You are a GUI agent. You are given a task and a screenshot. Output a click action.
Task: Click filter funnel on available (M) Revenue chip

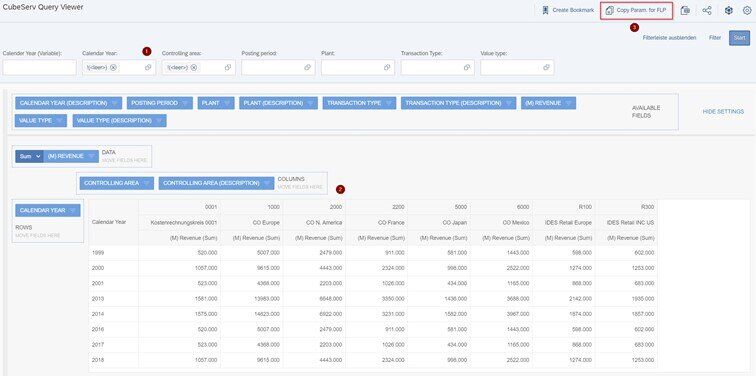coord(569,103)
